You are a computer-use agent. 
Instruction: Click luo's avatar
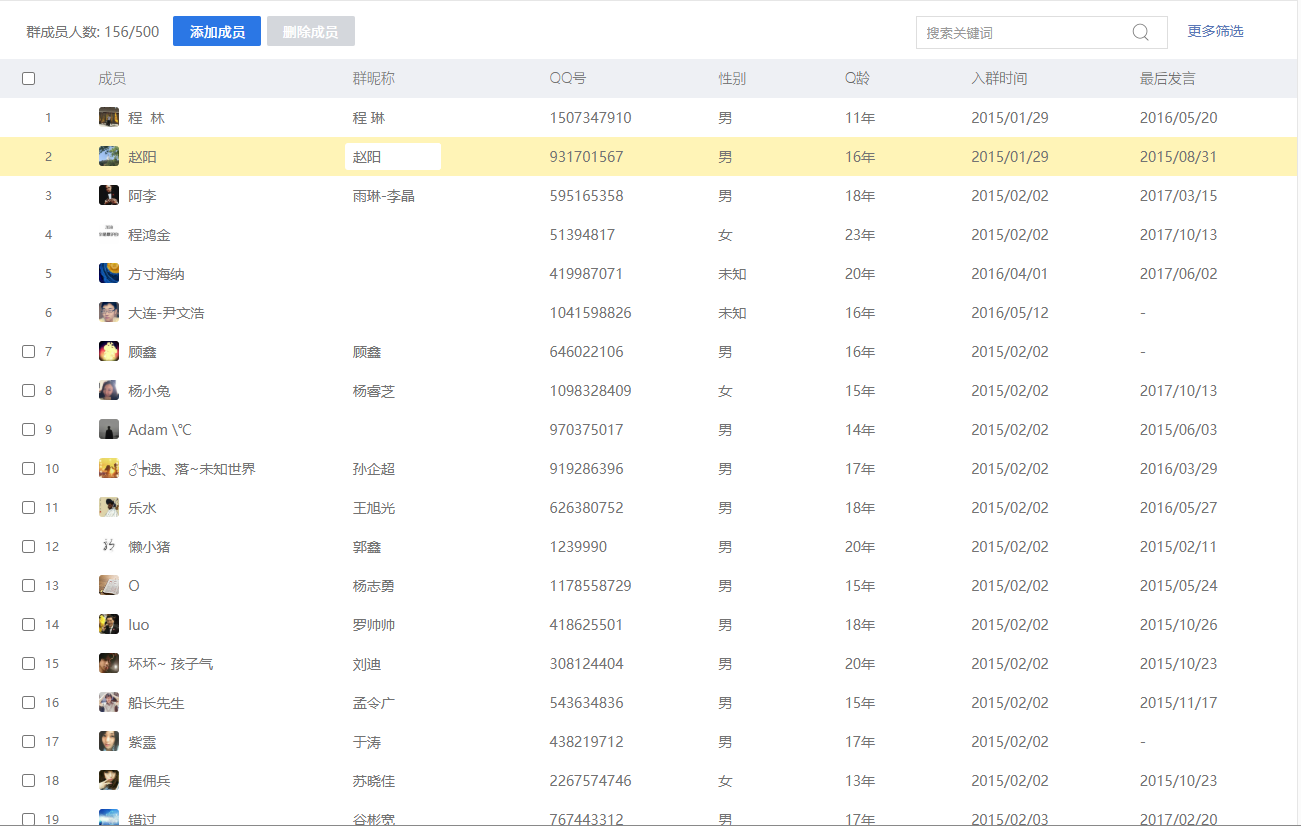[109, 624]
